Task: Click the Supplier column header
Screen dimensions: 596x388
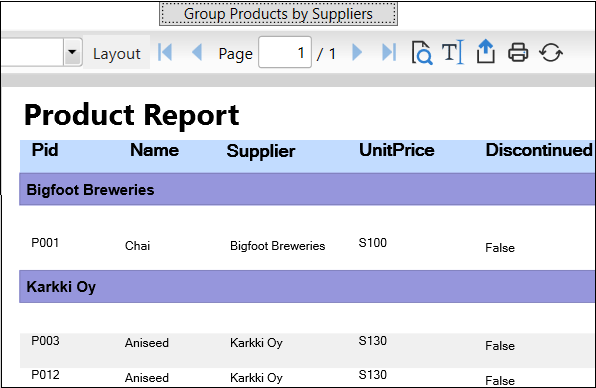Action: click(x=261, y=151)
